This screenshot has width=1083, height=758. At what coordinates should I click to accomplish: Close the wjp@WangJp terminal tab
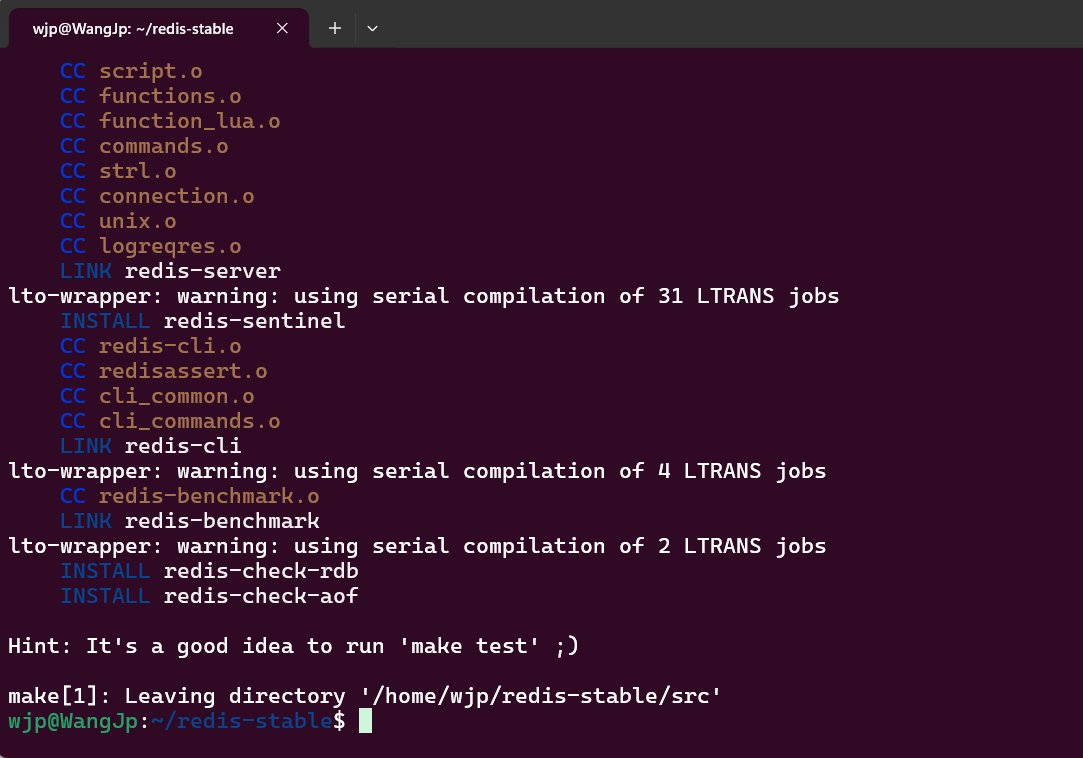click(x=282, y=28)
